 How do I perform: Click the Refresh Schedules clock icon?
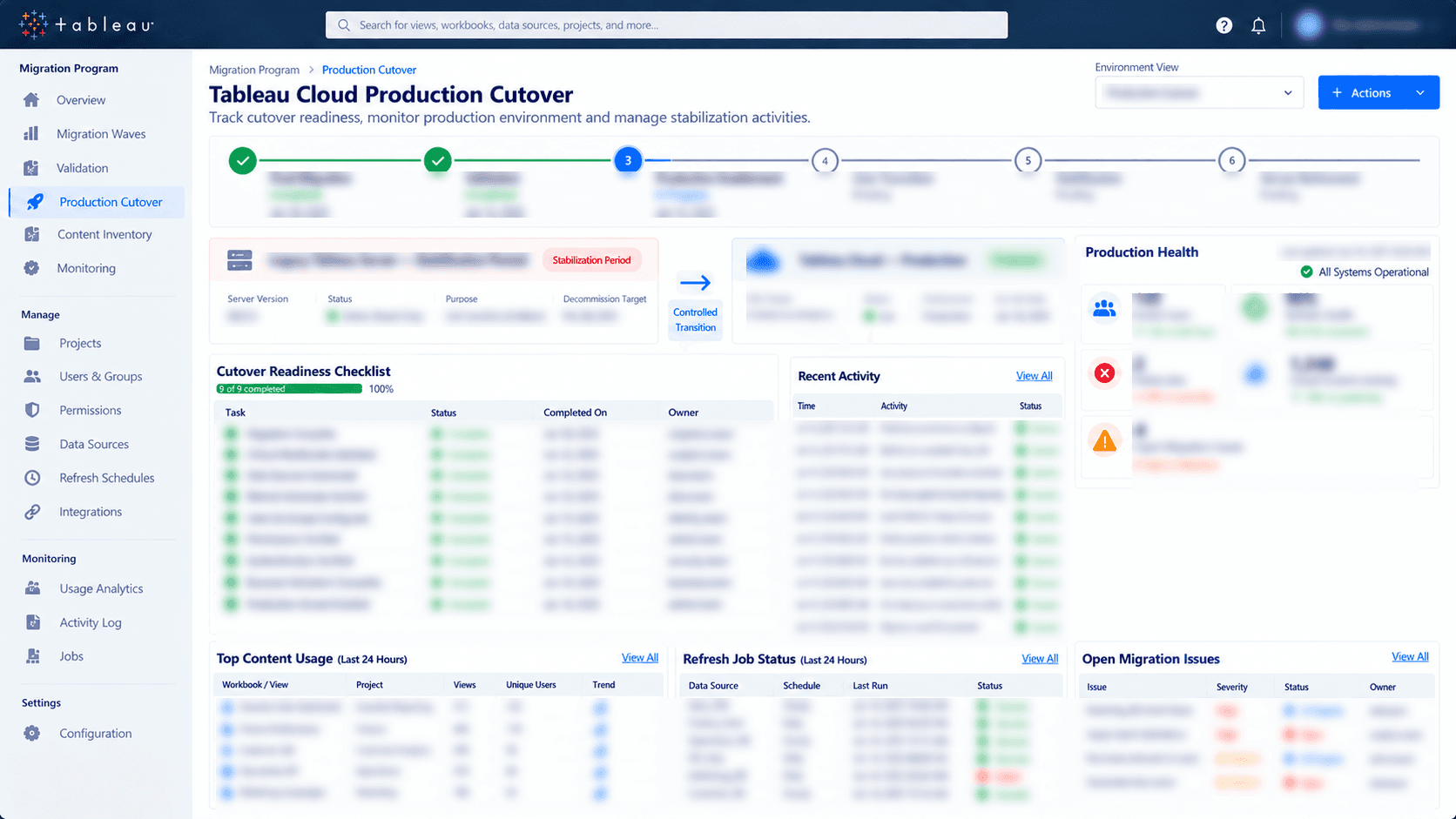[x=32, y=478]
